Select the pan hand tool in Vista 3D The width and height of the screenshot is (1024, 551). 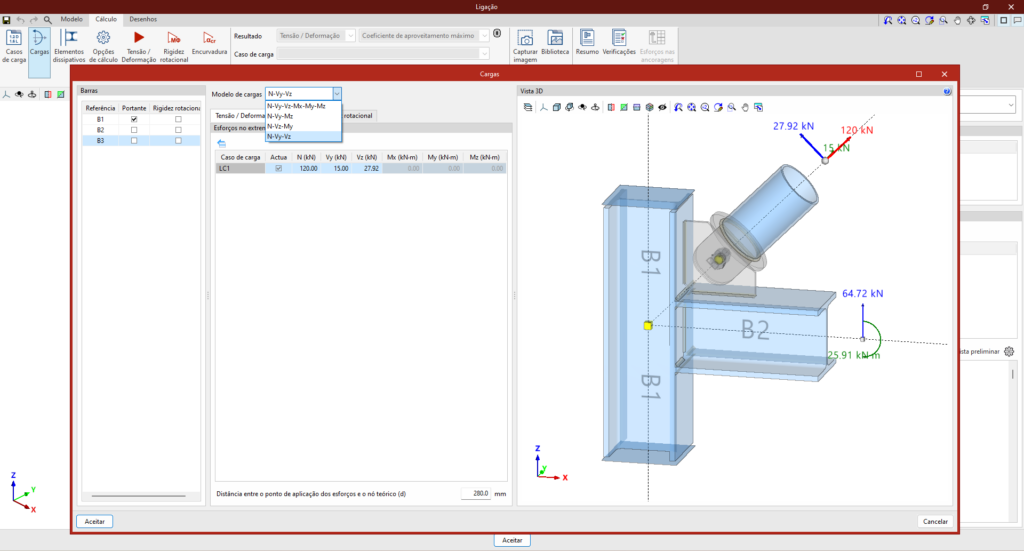point(744,106)
